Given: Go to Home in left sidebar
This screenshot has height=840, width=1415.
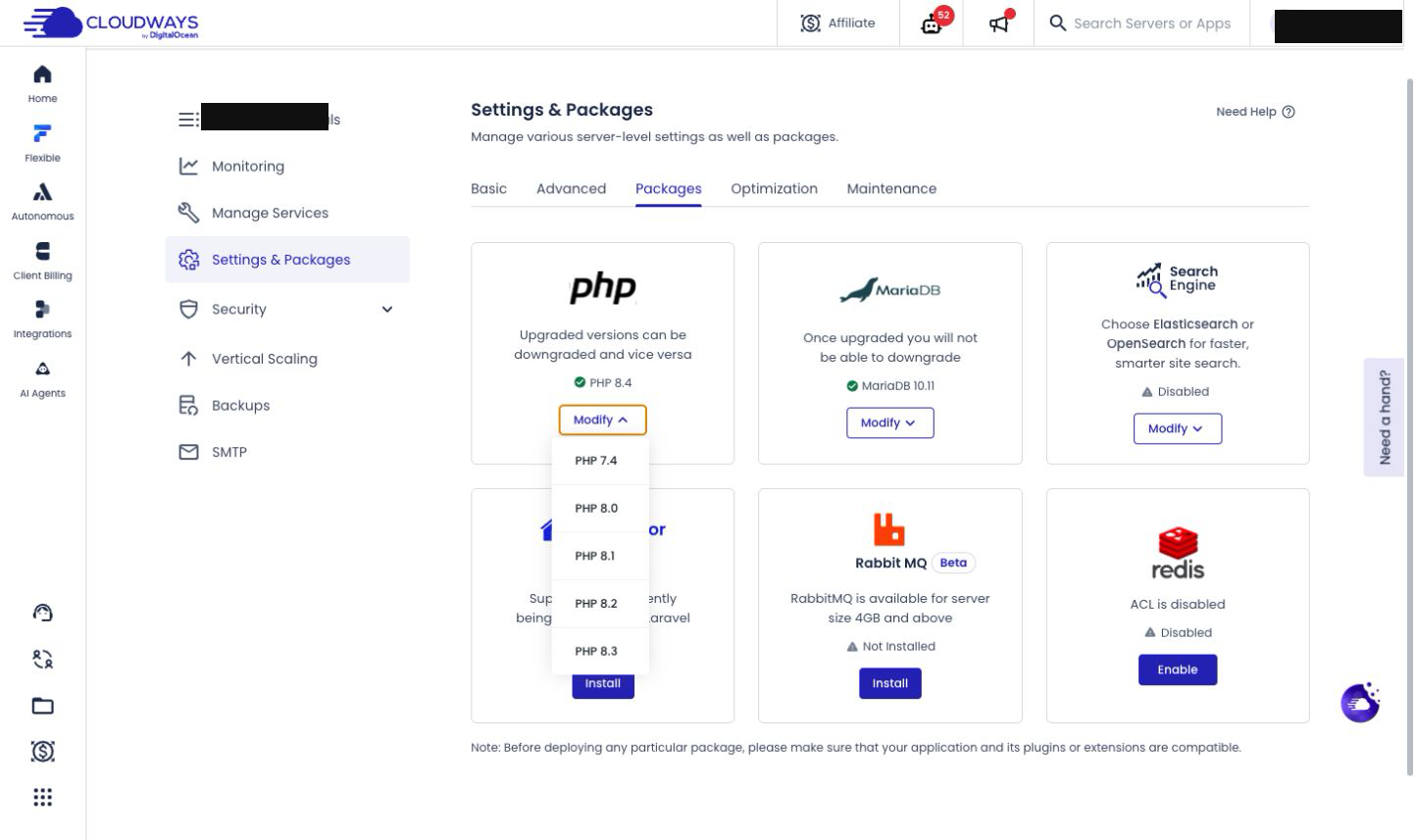Looking at the screenshot, I should 42,84.
